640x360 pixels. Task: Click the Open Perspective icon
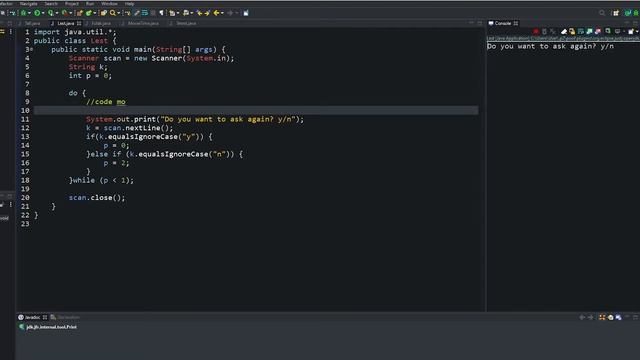pos(616,13)
